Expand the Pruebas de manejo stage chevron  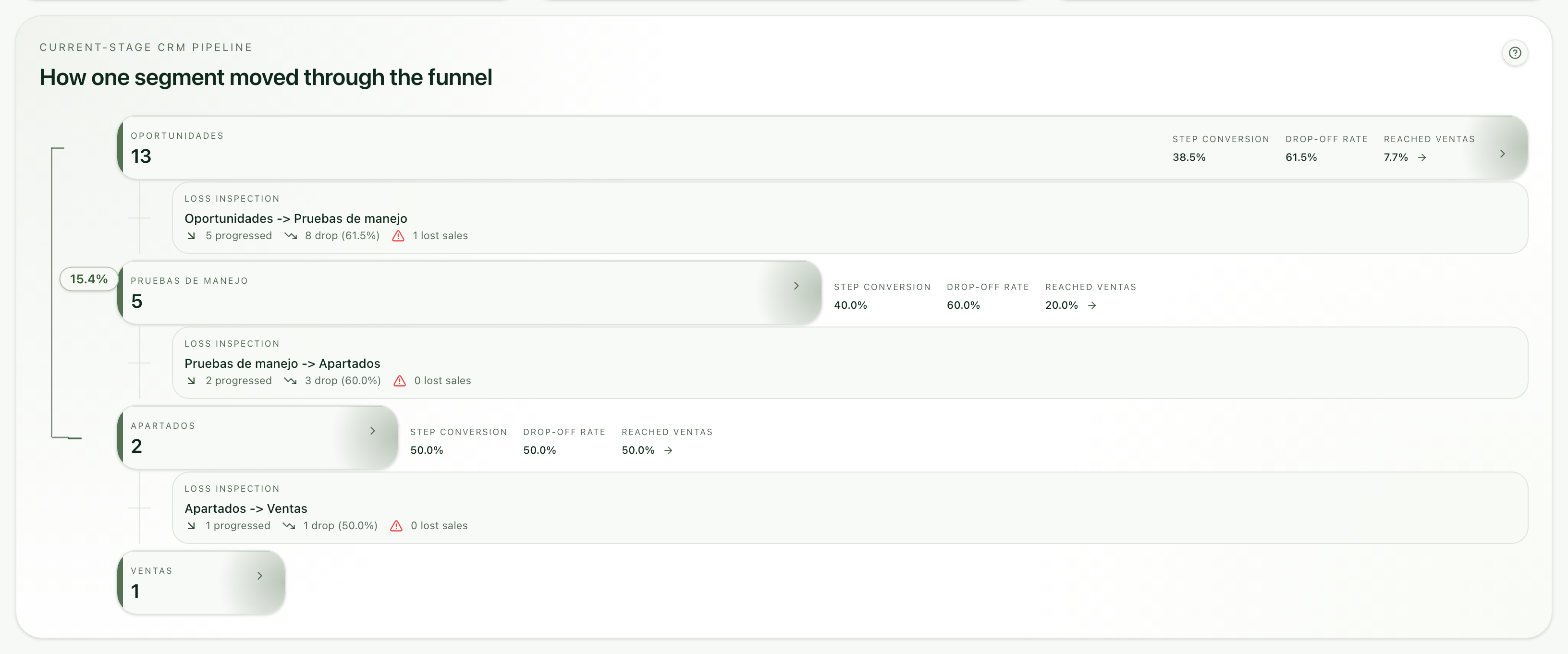[x=796, y=286]
